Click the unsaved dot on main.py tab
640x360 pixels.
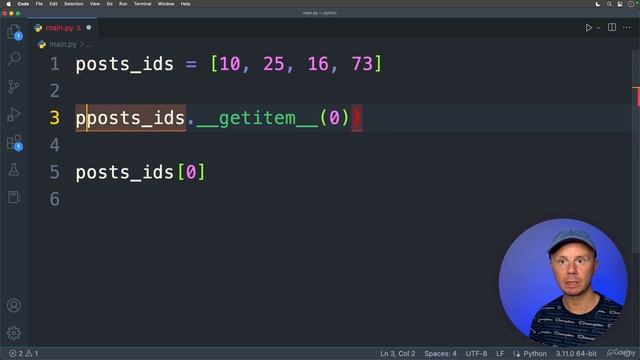(x=89, y=27)
